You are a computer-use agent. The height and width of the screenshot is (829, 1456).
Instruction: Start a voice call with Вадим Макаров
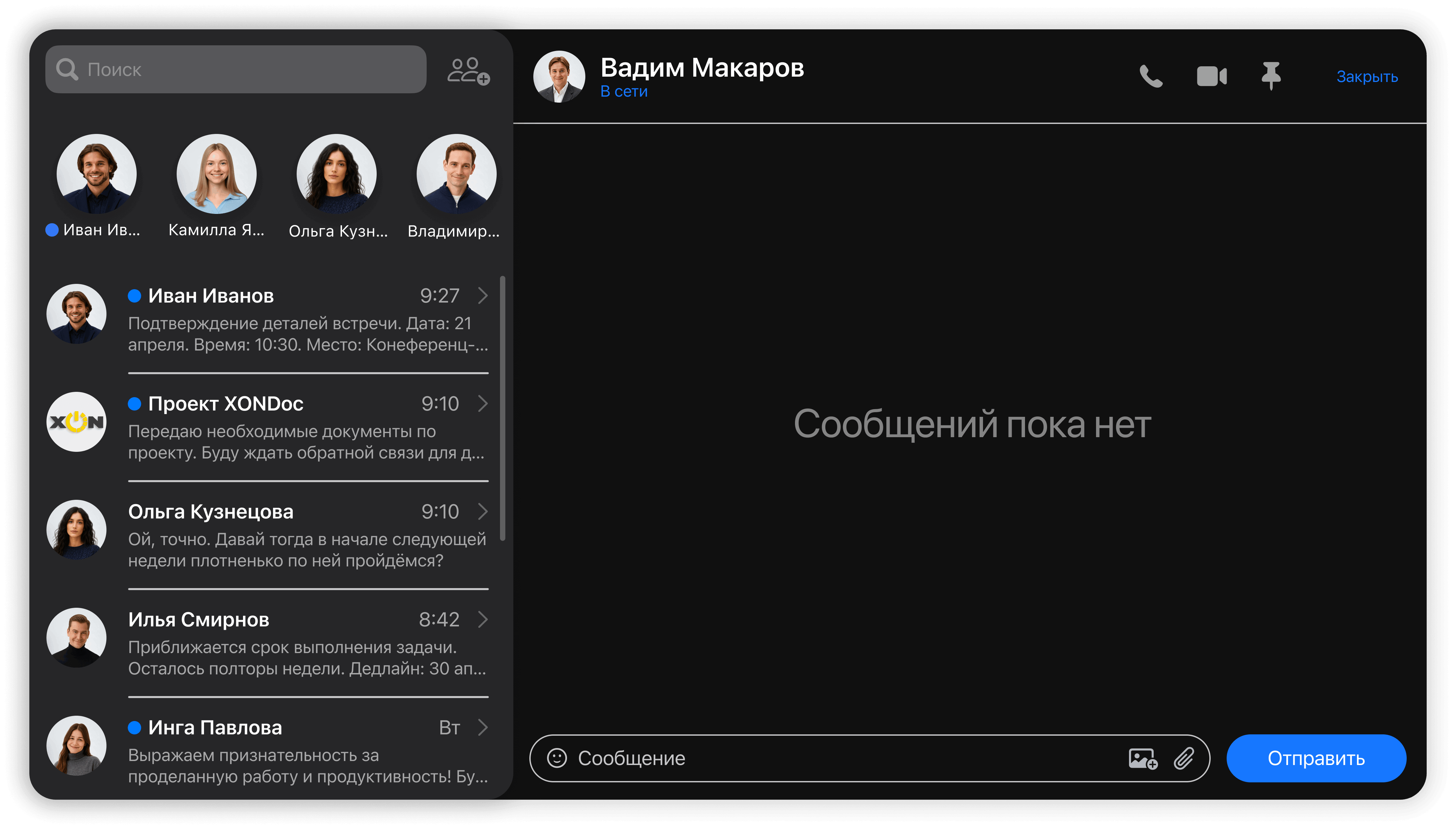(1151, 76)
